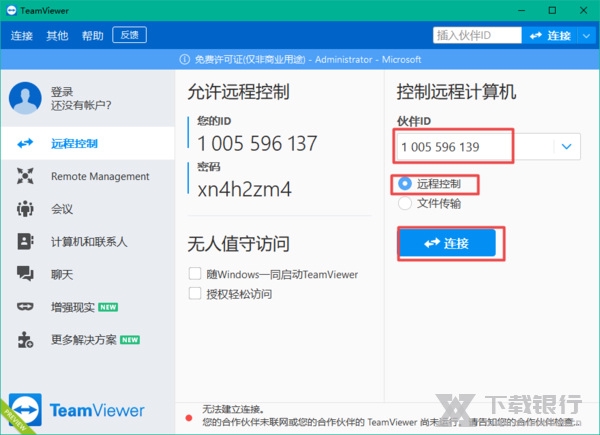Click the 还没有帐户? link
The image size is (600, 435).
[x=81, y=105]
